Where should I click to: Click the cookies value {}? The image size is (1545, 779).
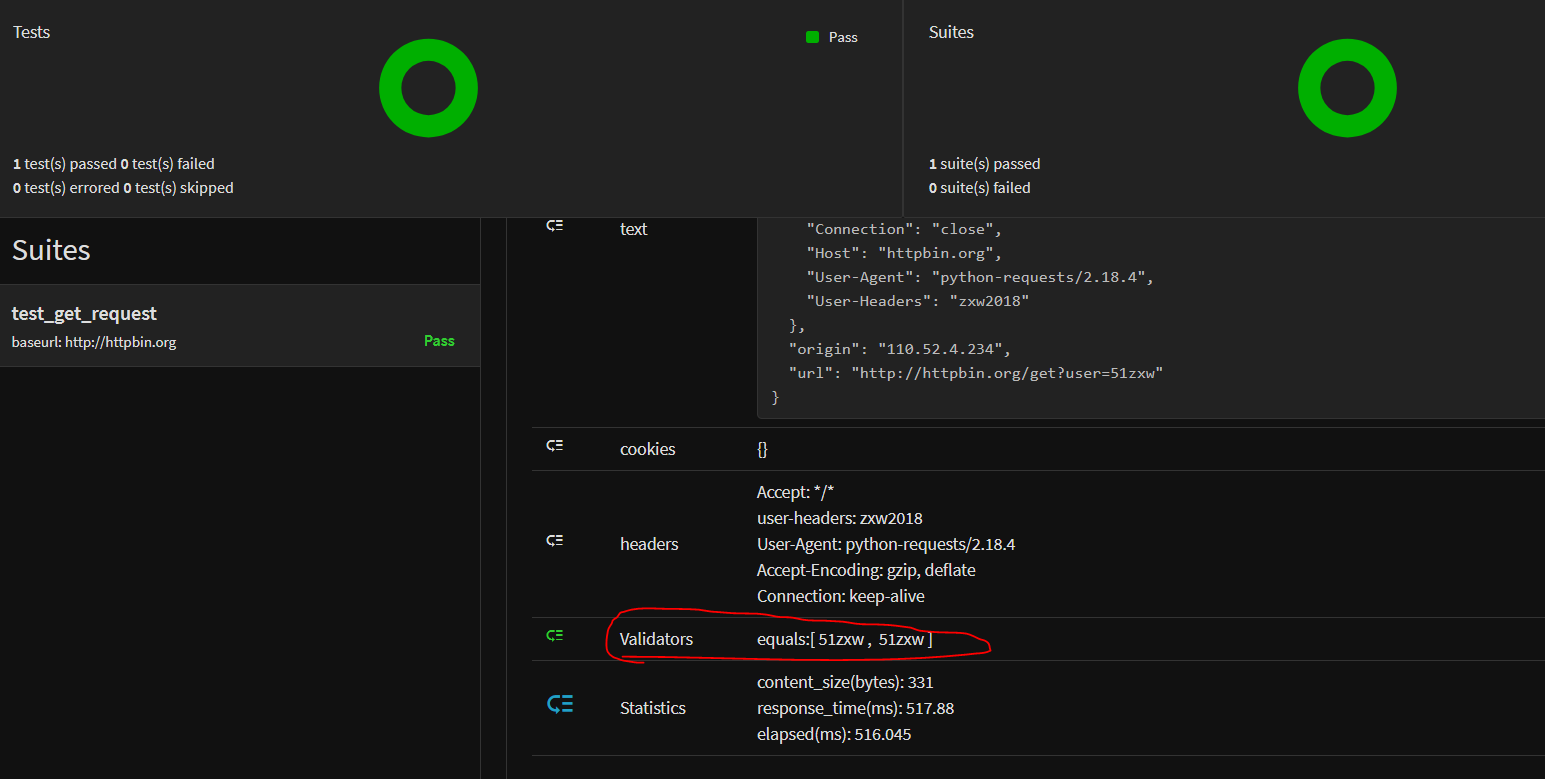762,450
